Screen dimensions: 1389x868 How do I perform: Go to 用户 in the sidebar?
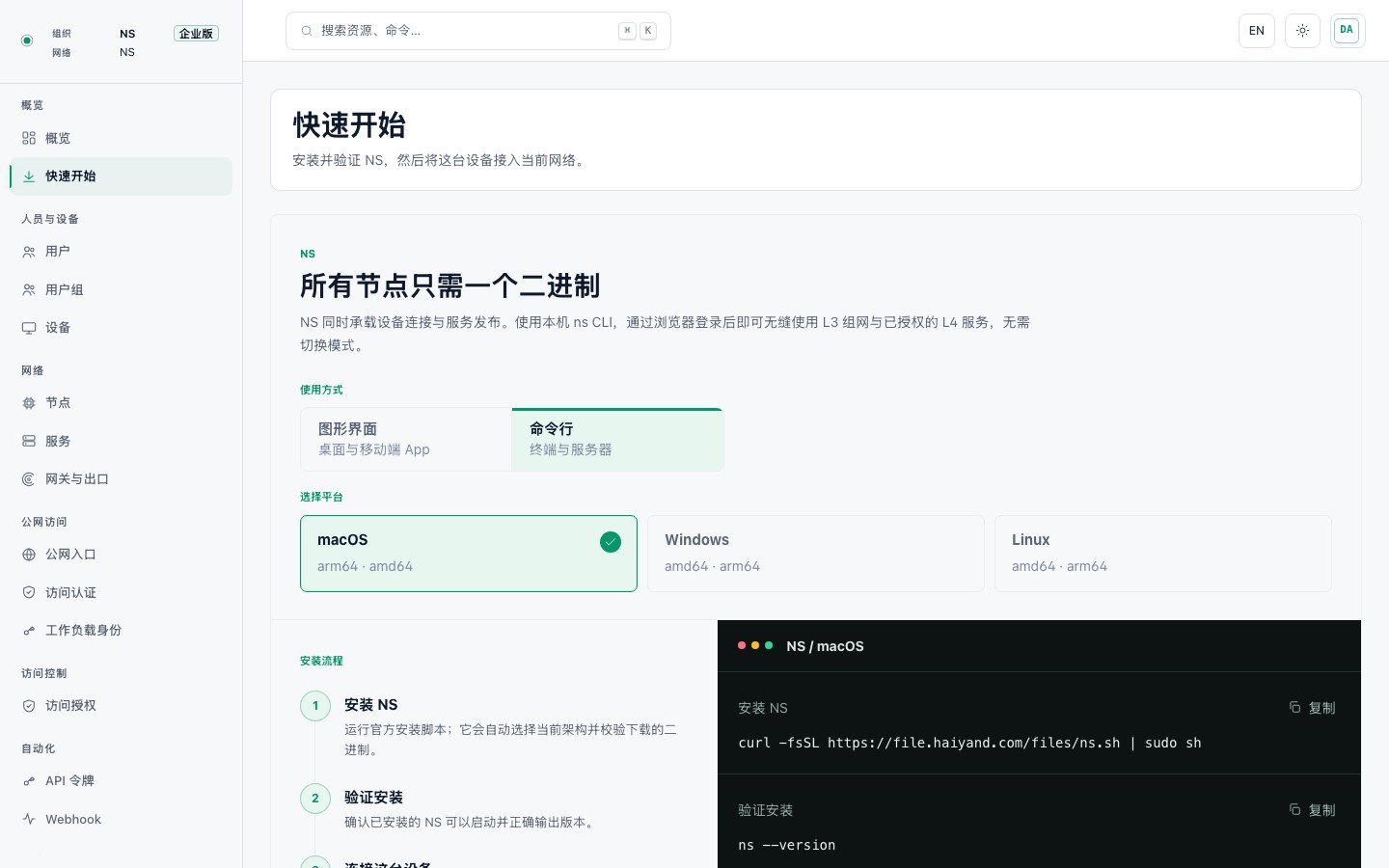[x=122, y=252]
